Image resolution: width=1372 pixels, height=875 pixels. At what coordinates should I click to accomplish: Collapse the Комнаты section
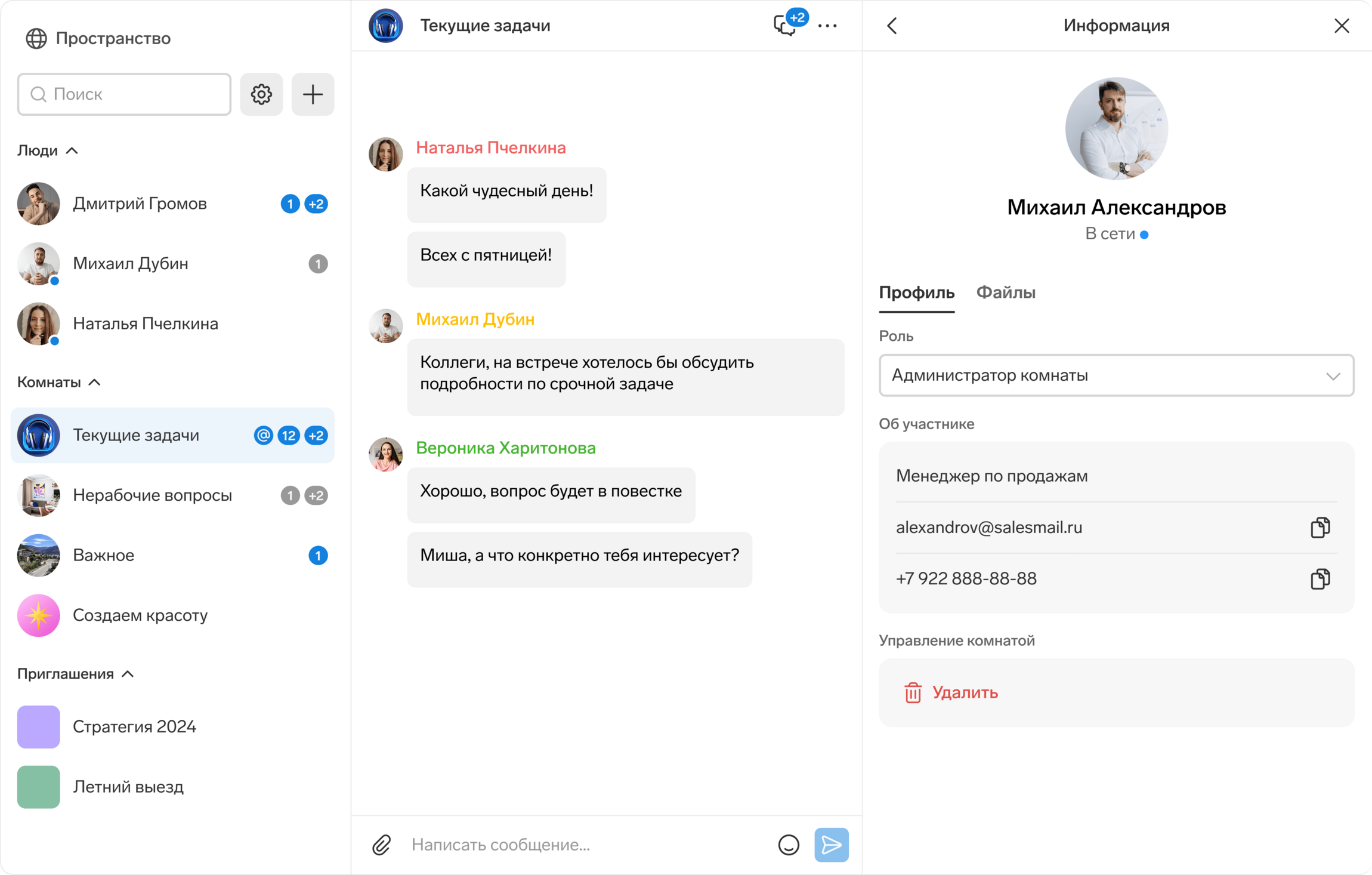coord(95,383)
